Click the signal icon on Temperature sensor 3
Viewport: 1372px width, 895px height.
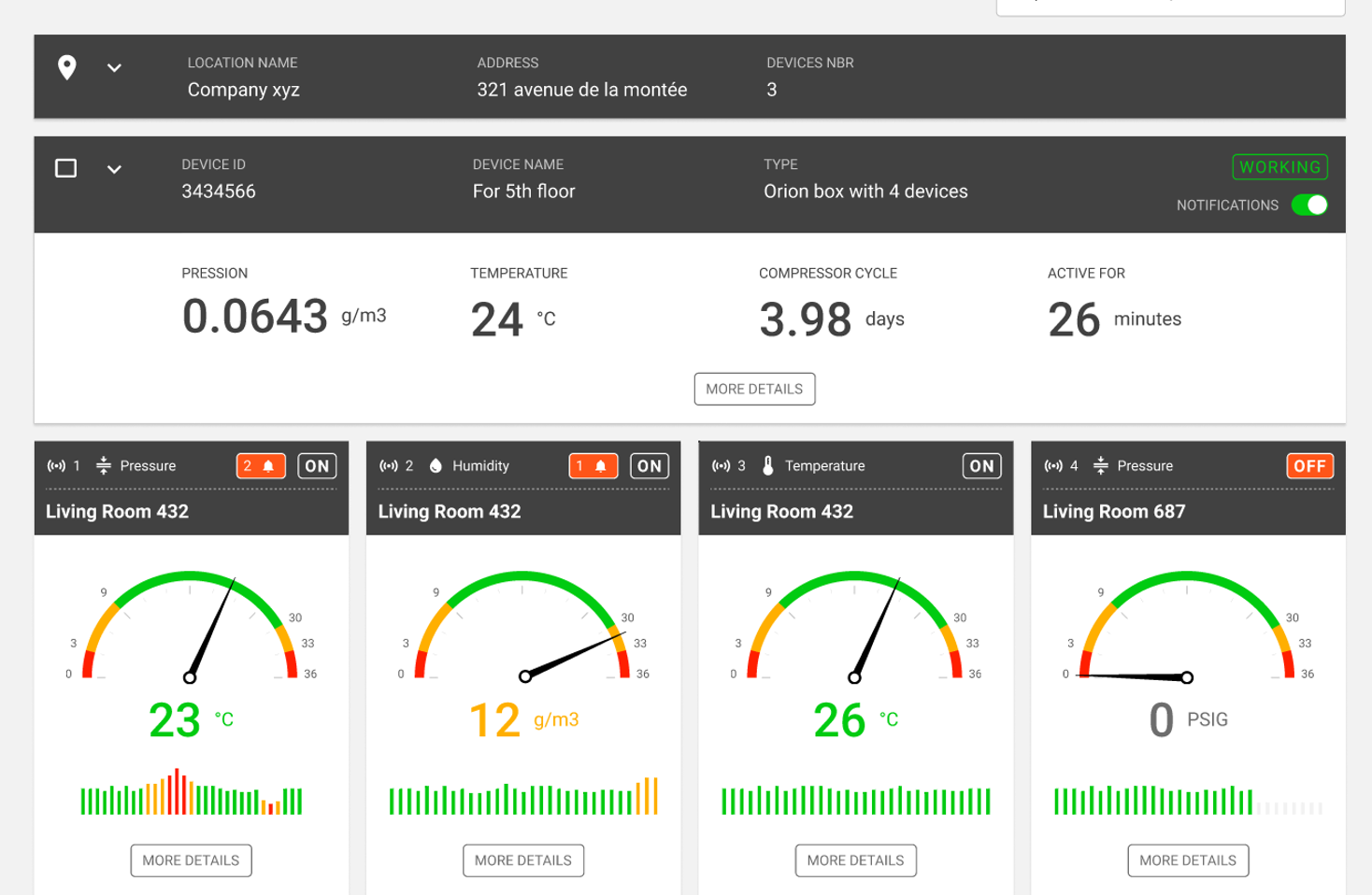coord(719,465)
